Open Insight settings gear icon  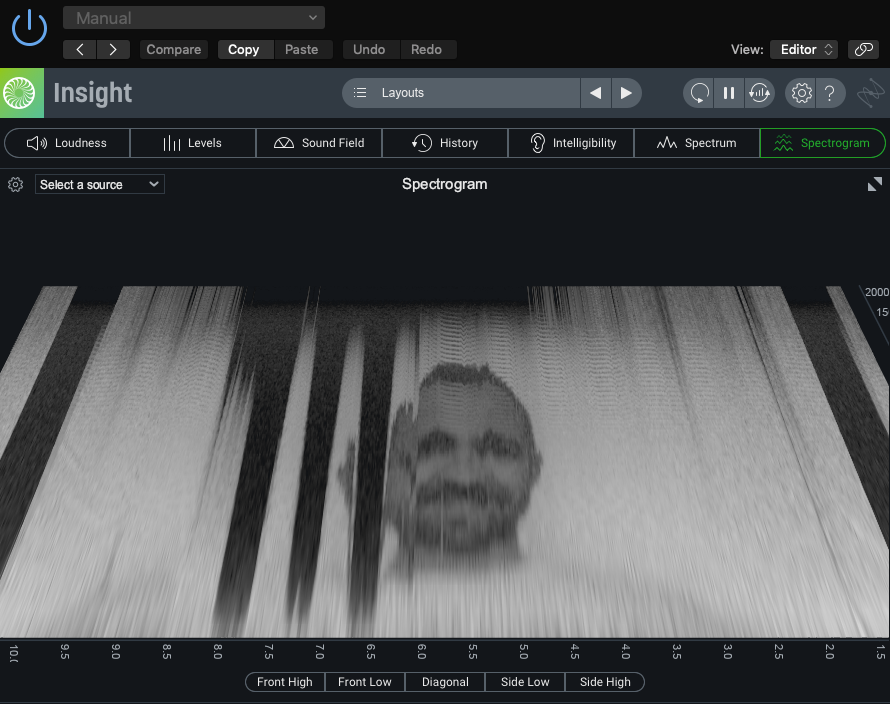(x=801, y=93)
